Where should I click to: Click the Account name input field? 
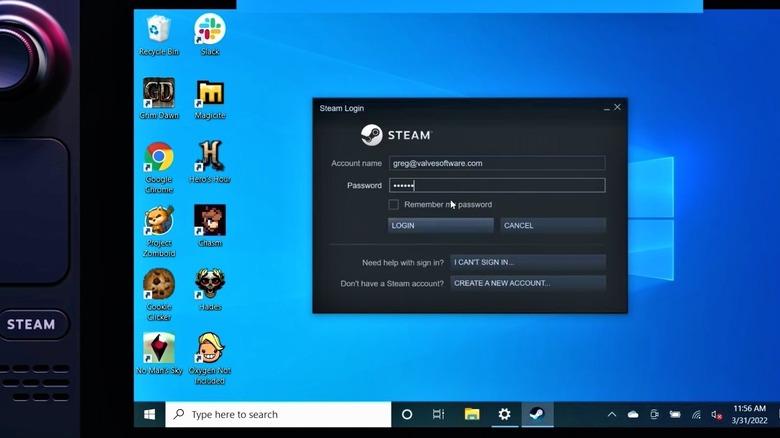click(497, 163)
